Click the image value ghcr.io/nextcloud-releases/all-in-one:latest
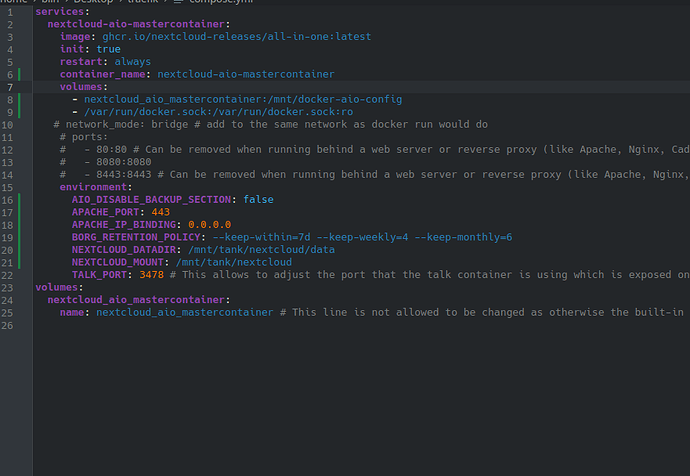This screenshot has width=690, height=476. click(236, 36)
